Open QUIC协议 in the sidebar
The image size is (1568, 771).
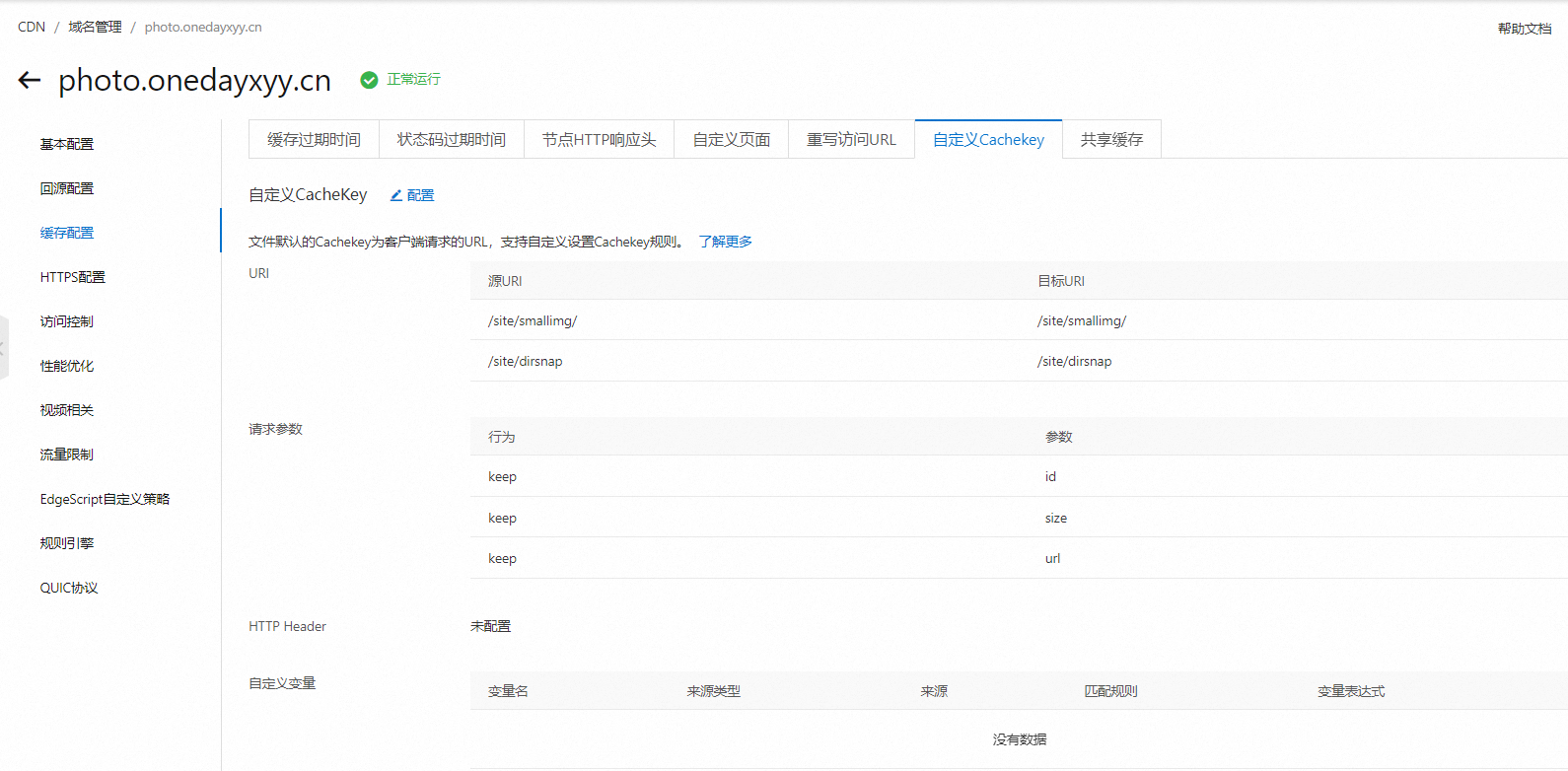pyautogui.click(x=69, y=588)
